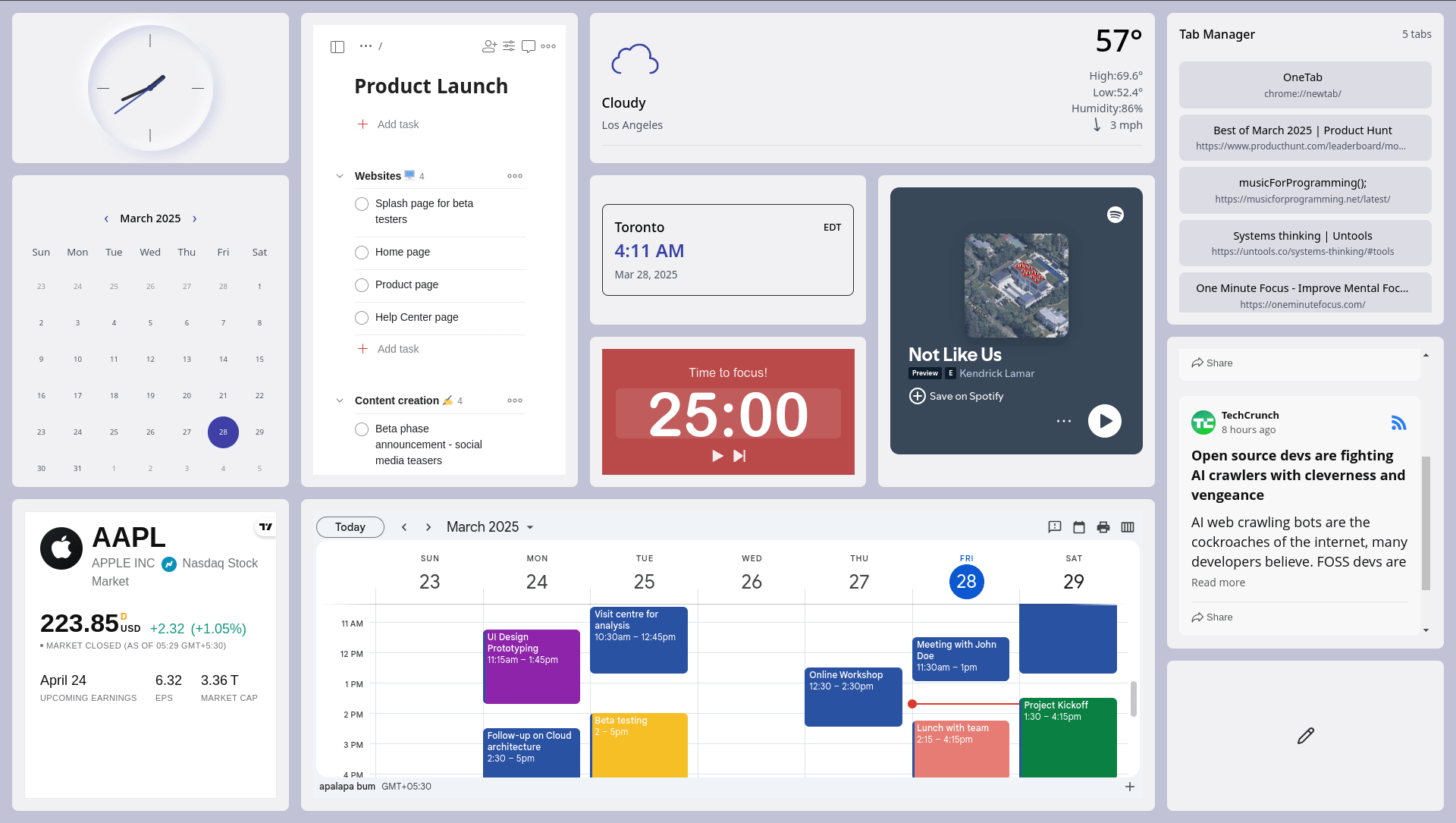Click the Spotify logo on the Not Like Us player
The image size is (1456, 823).
click(1116, 214)
